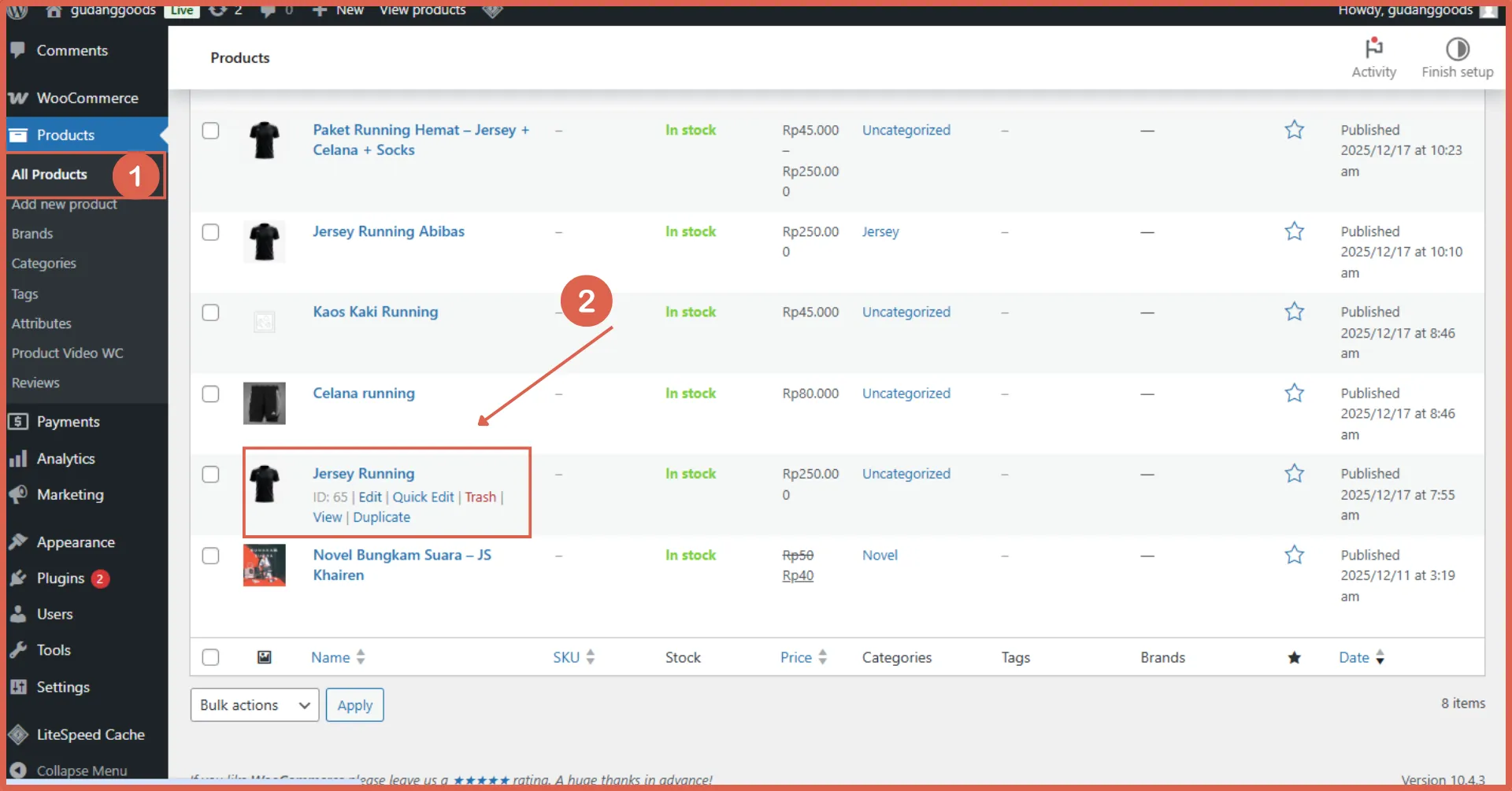
Task: Open the Bulk actions dropdown
Action: (254, 705)
